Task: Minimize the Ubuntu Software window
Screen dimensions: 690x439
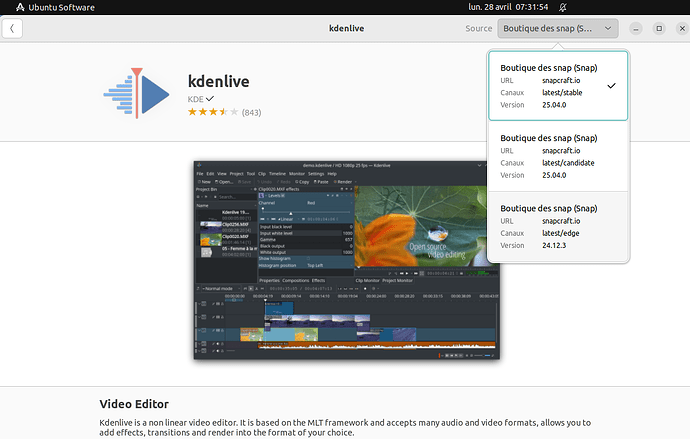Action: pos(636,29)
